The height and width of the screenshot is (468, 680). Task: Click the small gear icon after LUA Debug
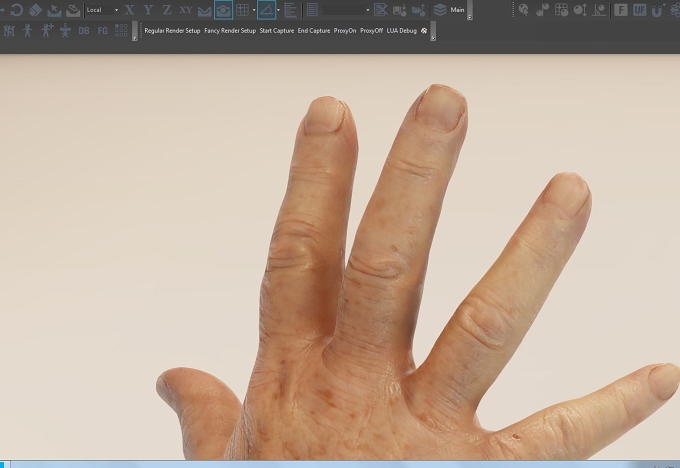point(424,31)
